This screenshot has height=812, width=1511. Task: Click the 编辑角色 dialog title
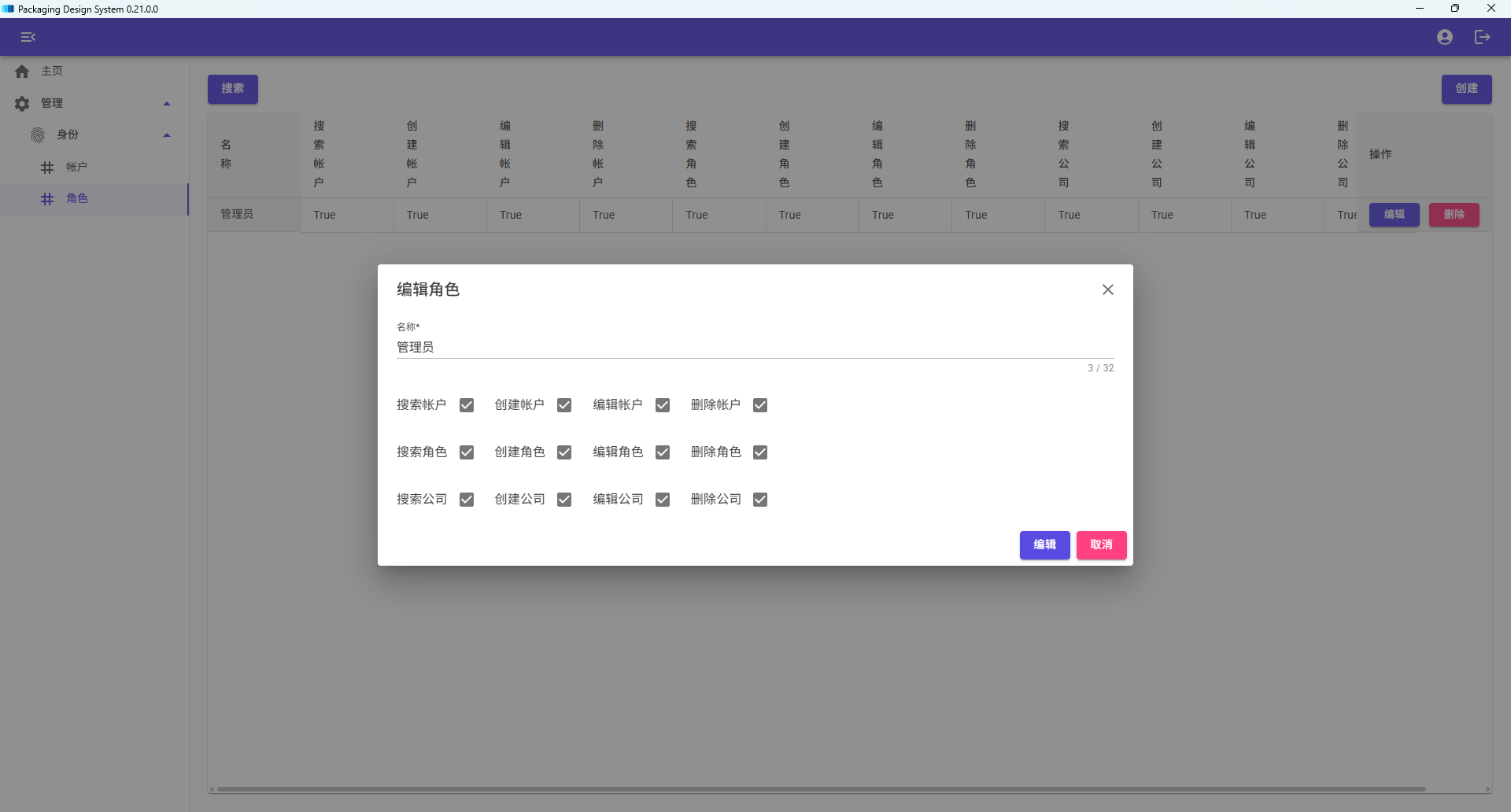pos(428,290)
